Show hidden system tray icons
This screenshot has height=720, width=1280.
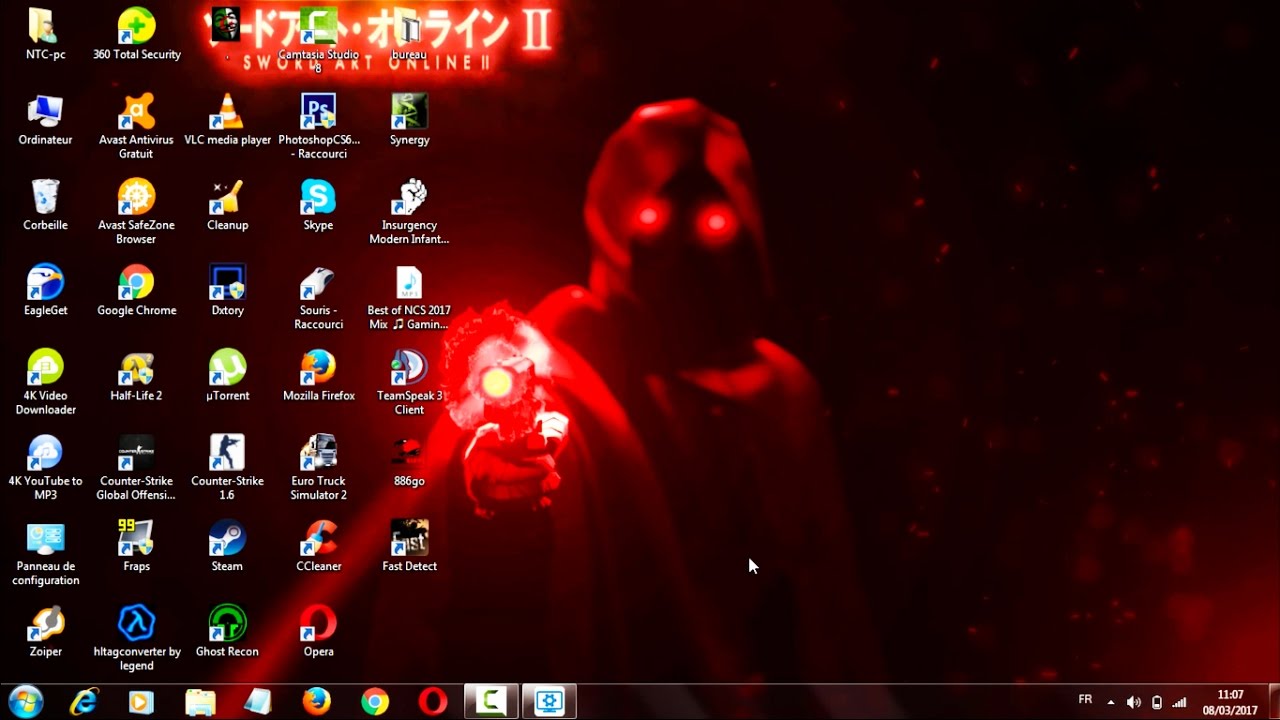click(1110, 702)
